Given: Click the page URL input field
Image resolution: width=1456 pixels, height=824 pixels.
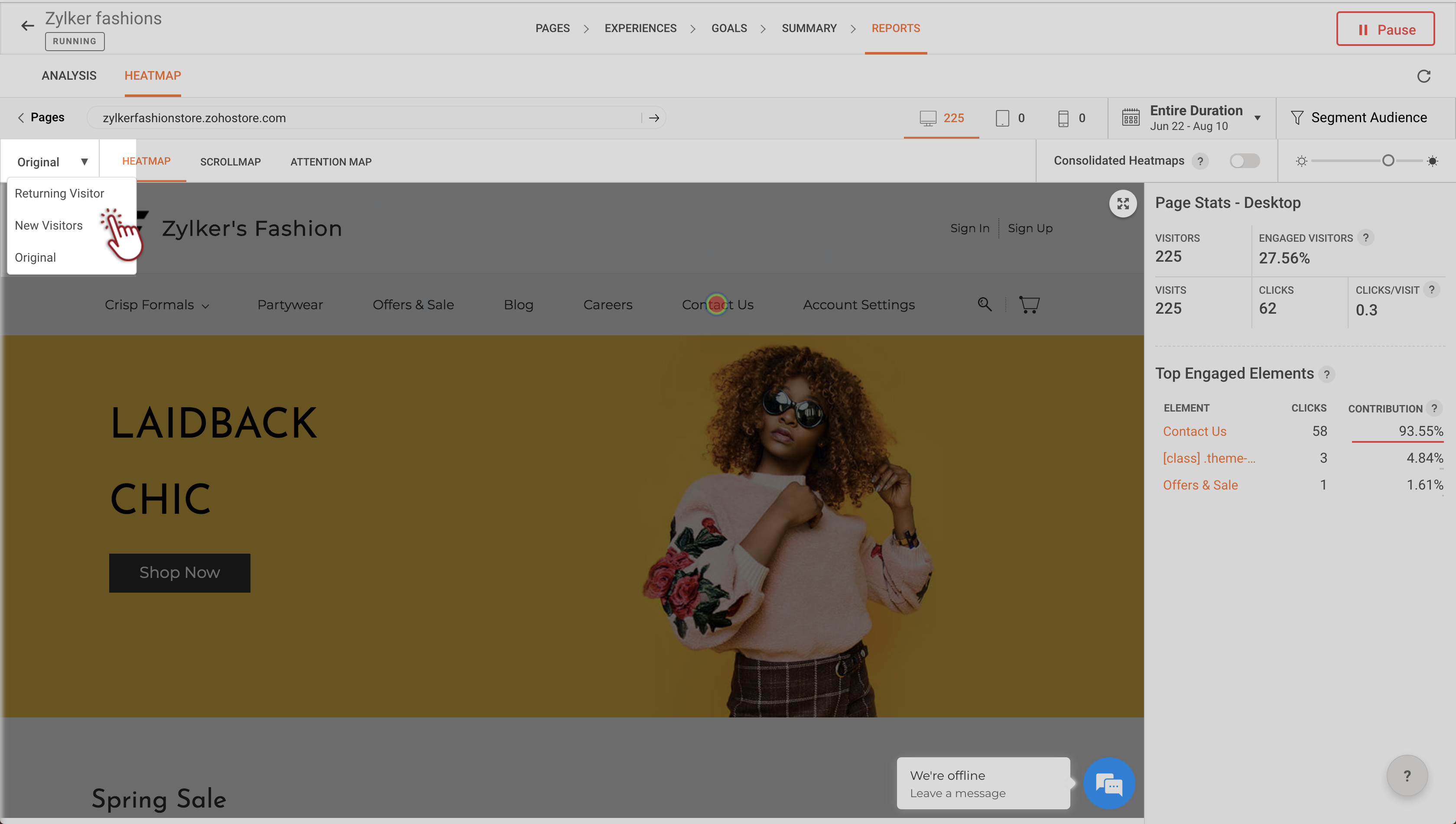Looking at the screenshot, I should click(x=362, y=118).
